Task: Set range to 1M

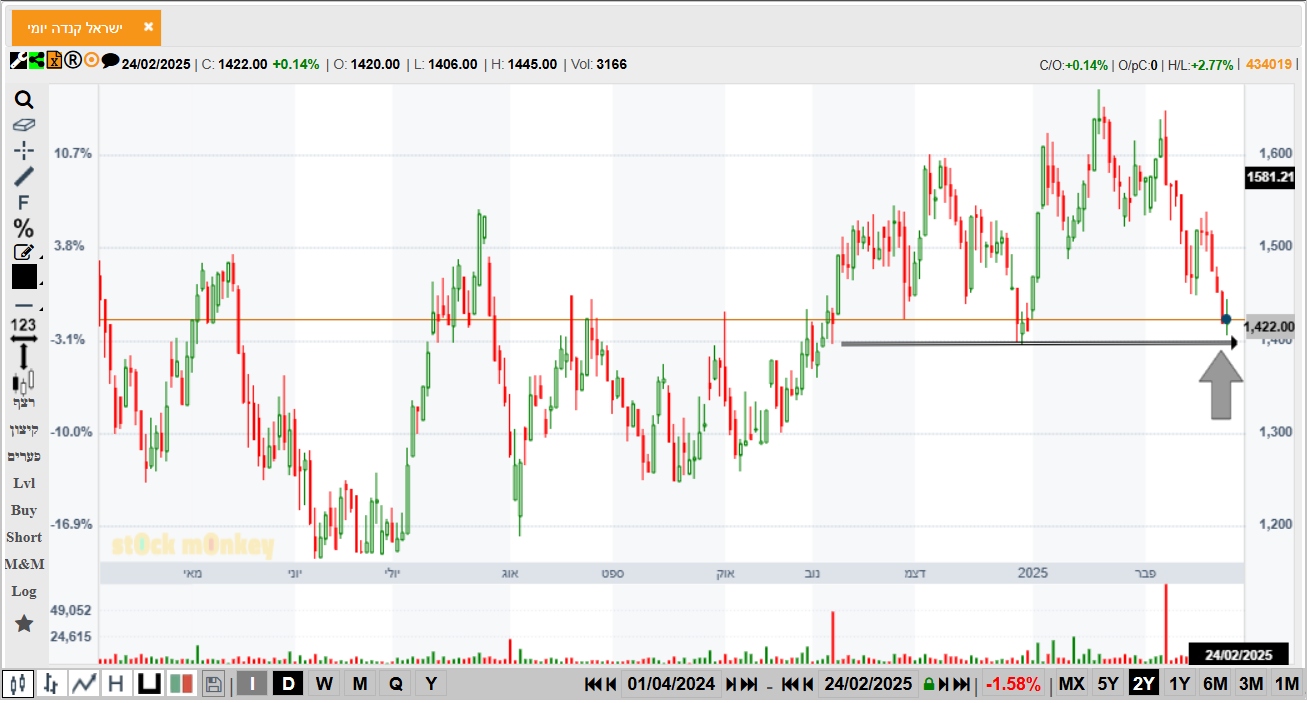Action: coord(1286,684)
